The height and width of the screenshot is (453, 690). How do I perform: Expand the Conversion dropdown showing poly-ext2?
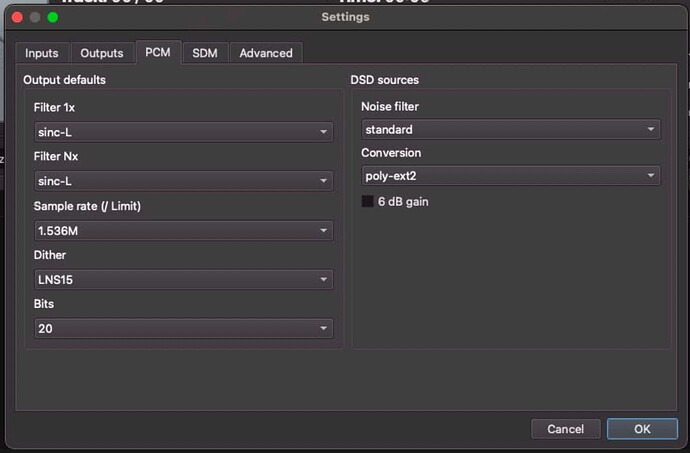coord(511,176)
